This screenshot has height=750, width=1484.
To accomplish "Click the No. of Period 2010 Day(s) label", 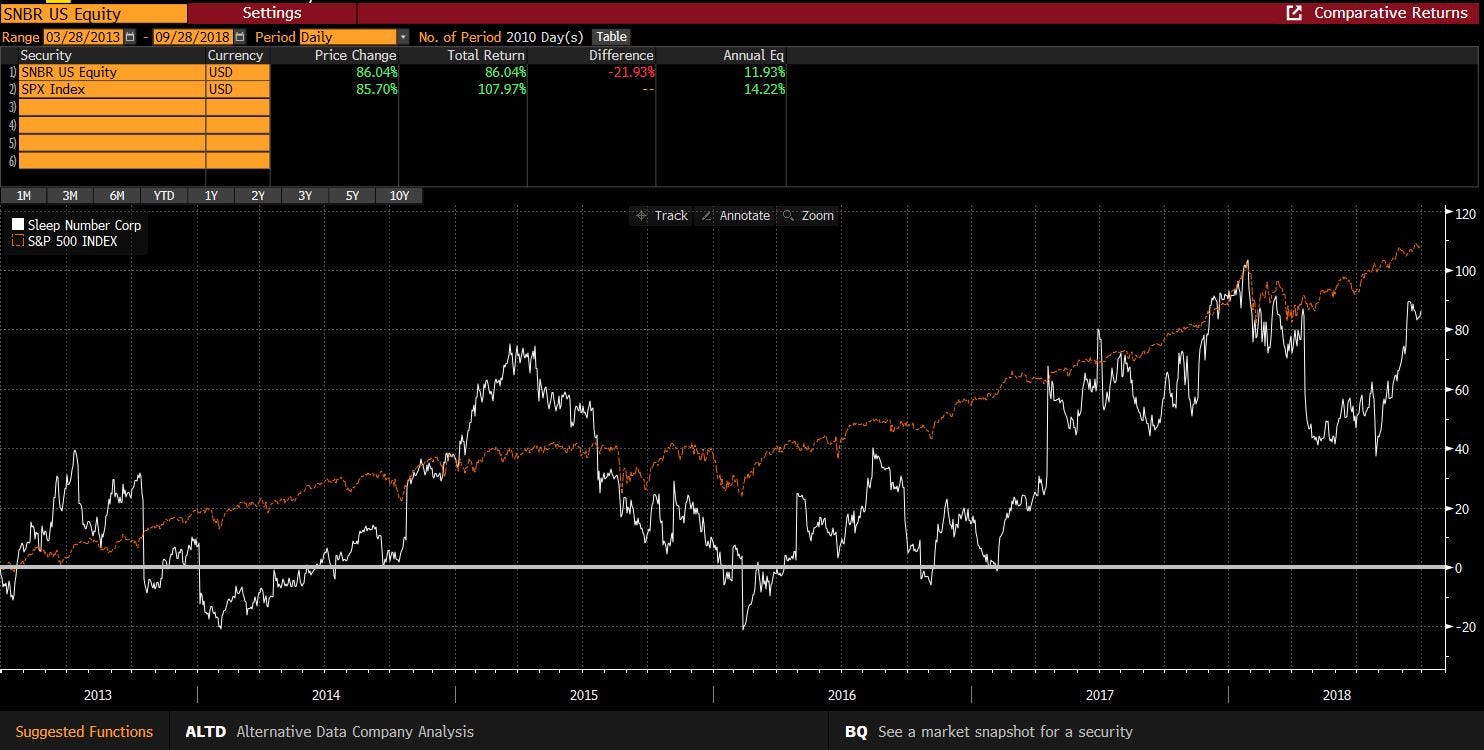I will pos(501,37).
